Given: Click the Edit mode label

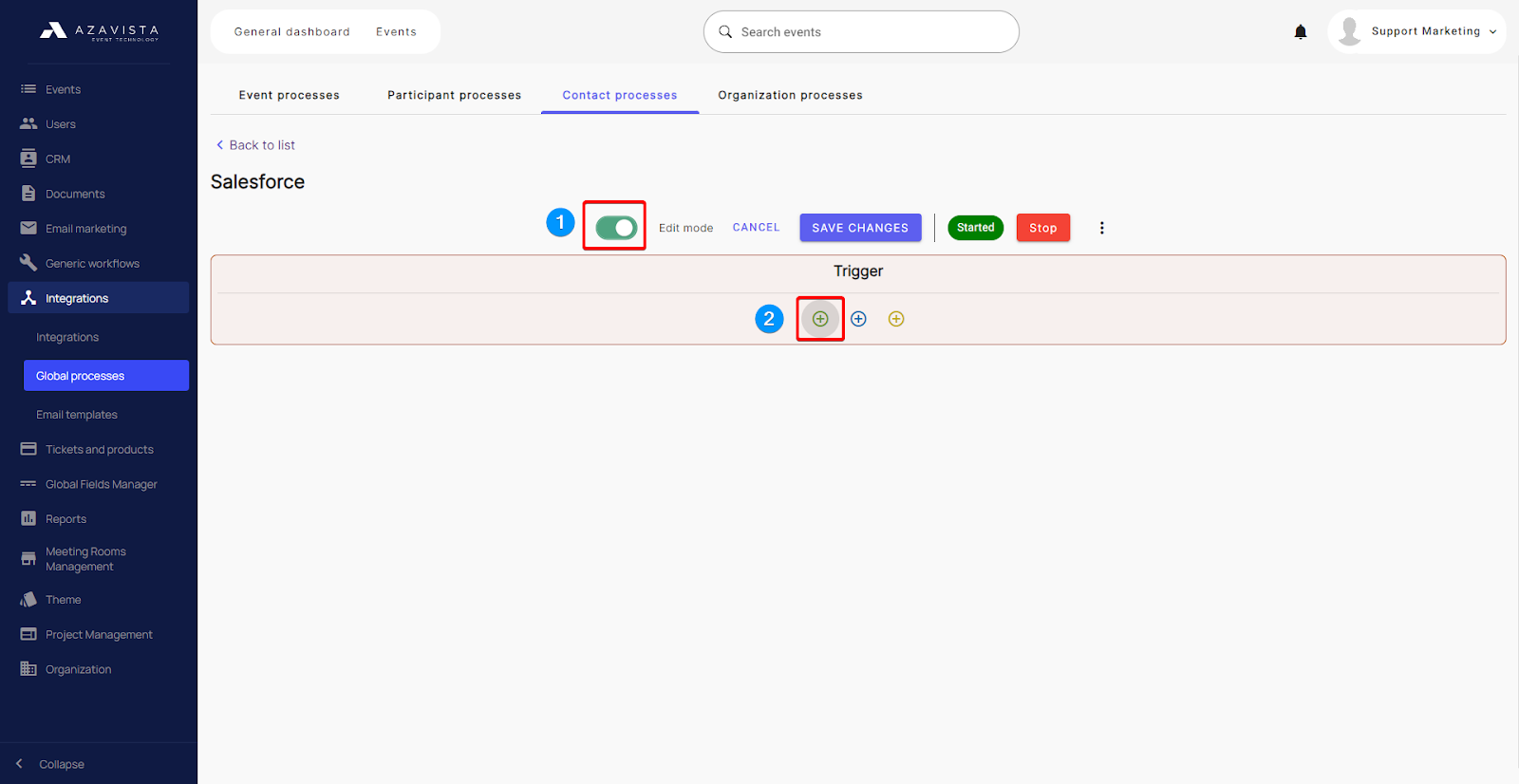Looking at the screenshot, I should coord(685,228).
